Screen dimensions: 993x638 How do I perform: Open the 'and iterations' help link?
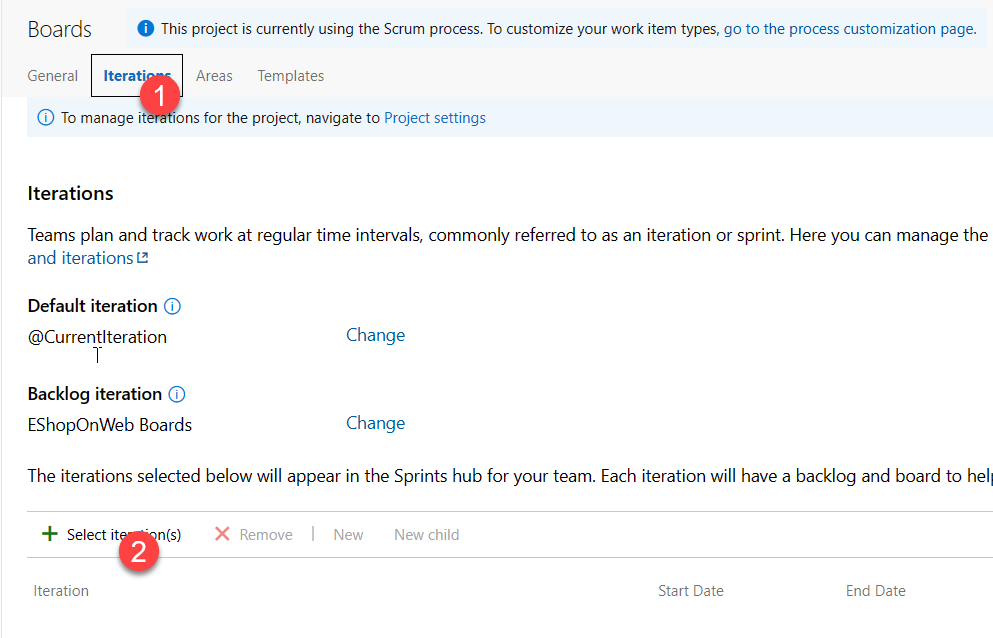tap(80, 258)
